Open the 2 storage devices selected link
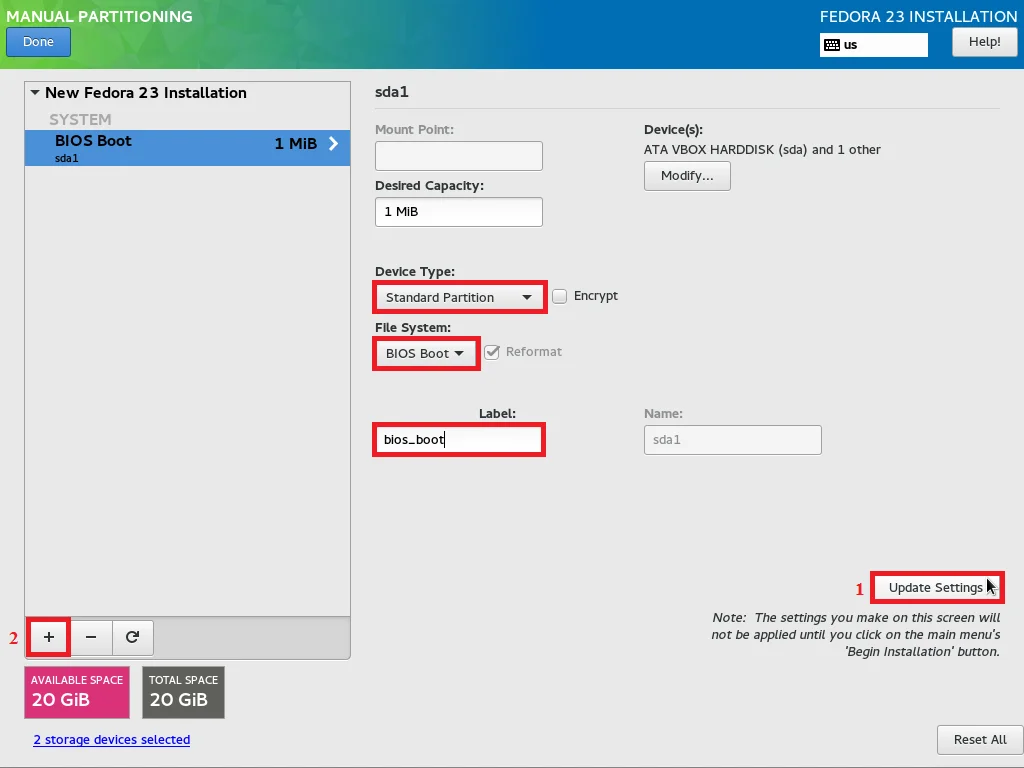Screen dimensions: 1024x768 click(112, 739)
